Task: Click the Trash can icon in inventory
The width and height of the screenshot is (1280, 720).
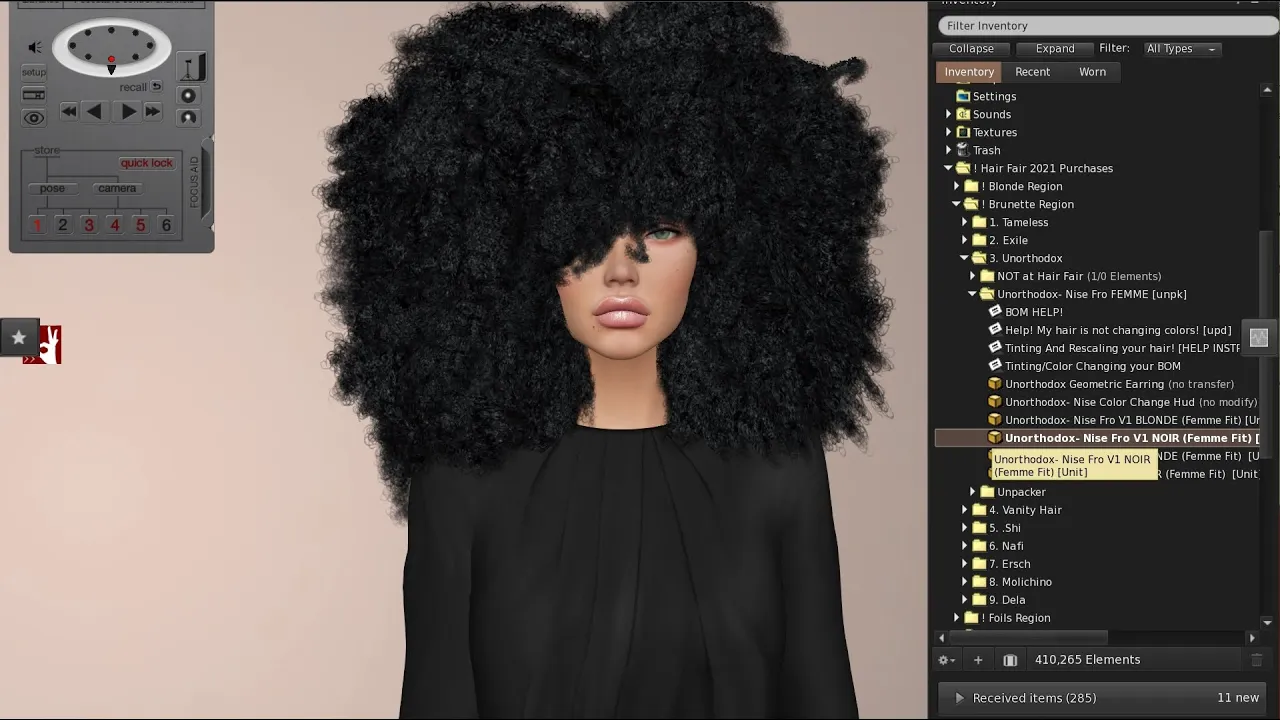Action: 963,150
